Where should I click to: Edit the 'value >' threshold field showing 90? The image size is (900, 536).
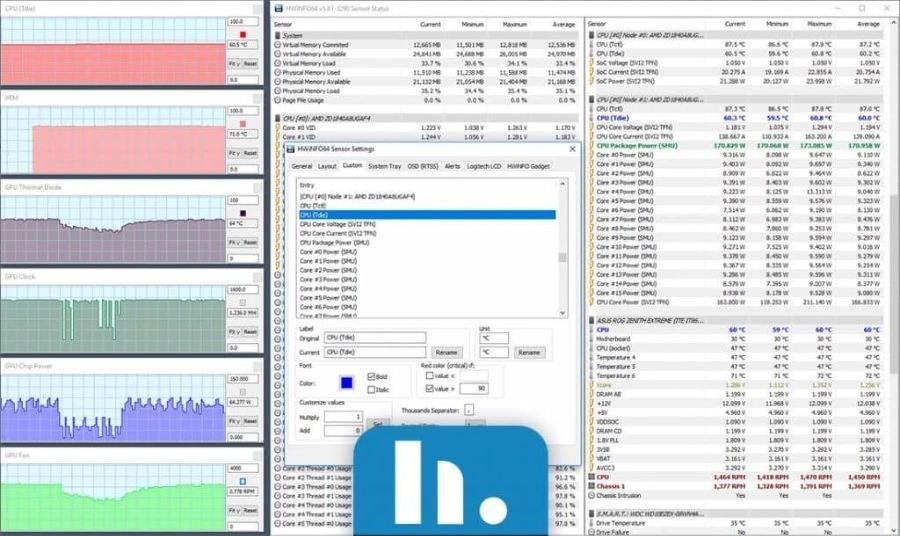pos(474,389)
